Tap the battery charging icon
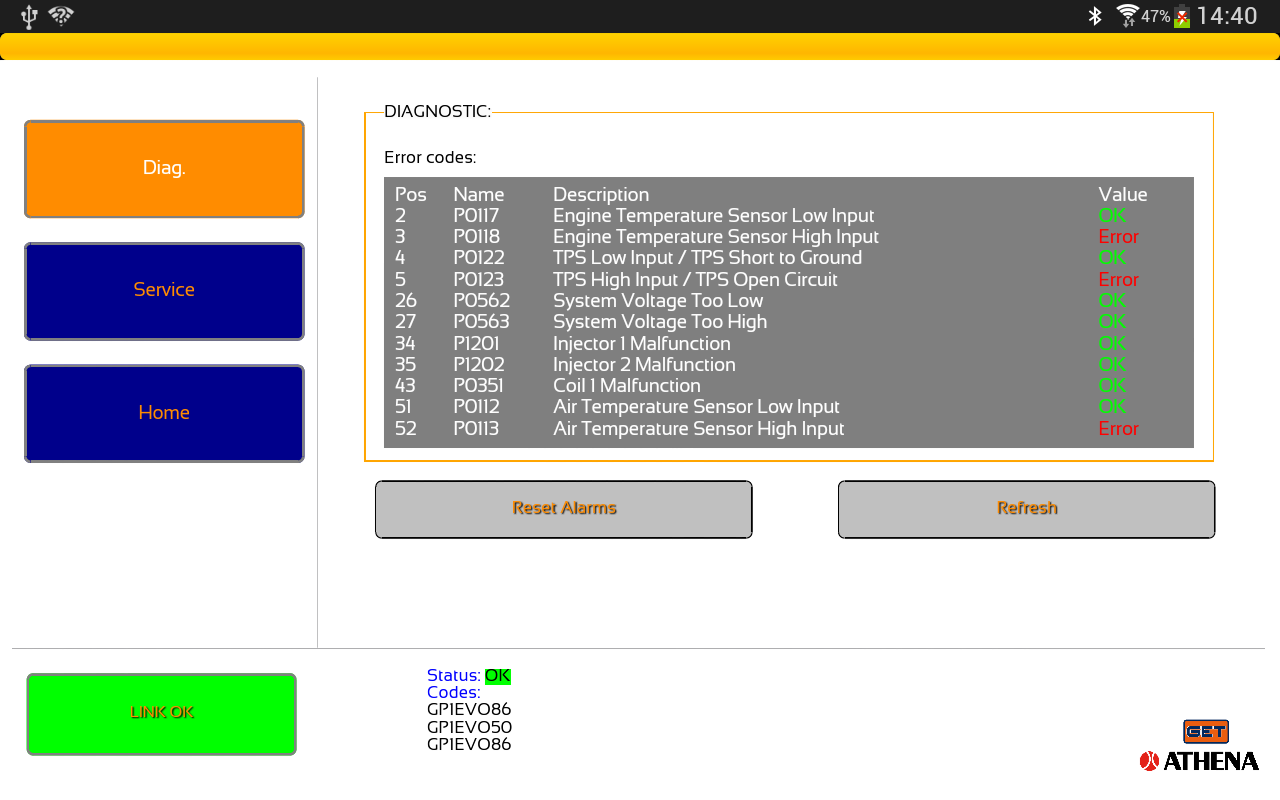 1182,16
